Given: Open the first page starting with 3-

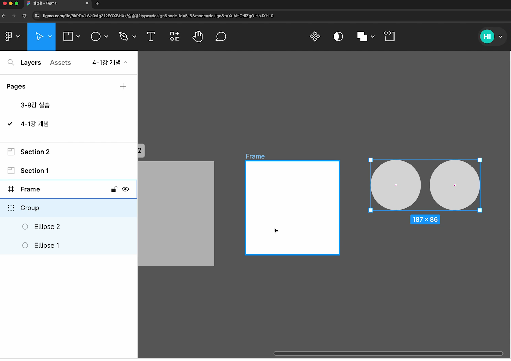Looking at the screenshot, I should 69,105.
